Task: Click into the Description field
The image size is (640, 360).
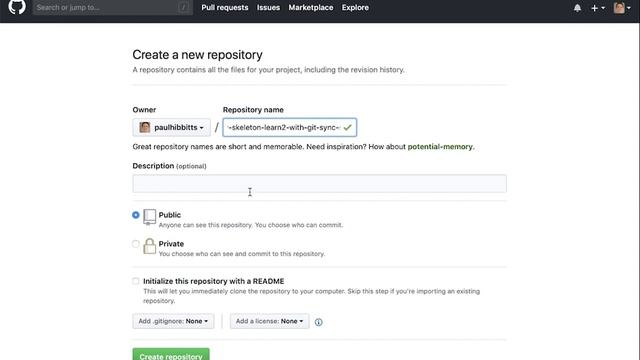Action: pyautogui.click(x=319, y=184)
